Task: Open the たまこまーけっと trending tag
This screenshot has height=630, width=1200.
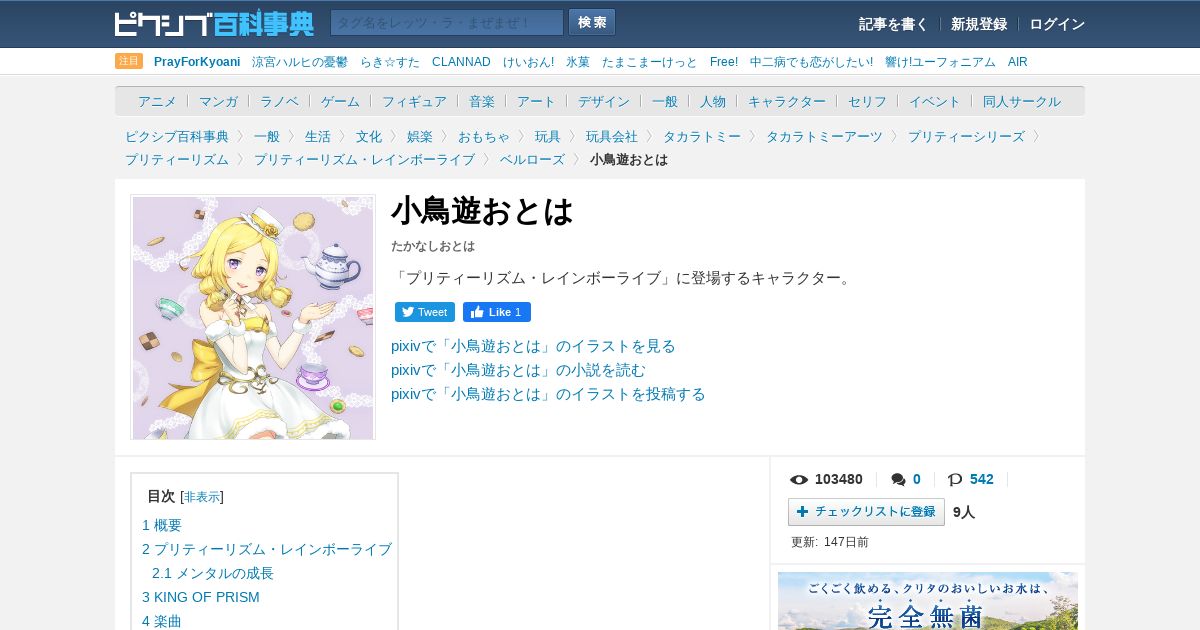Action: [x=650, y=62]
